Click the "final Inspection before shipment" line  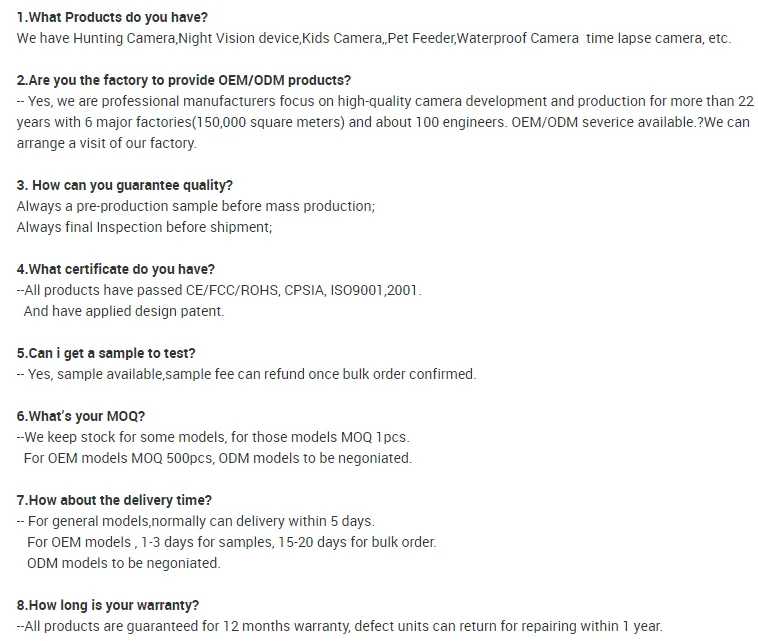144,227
